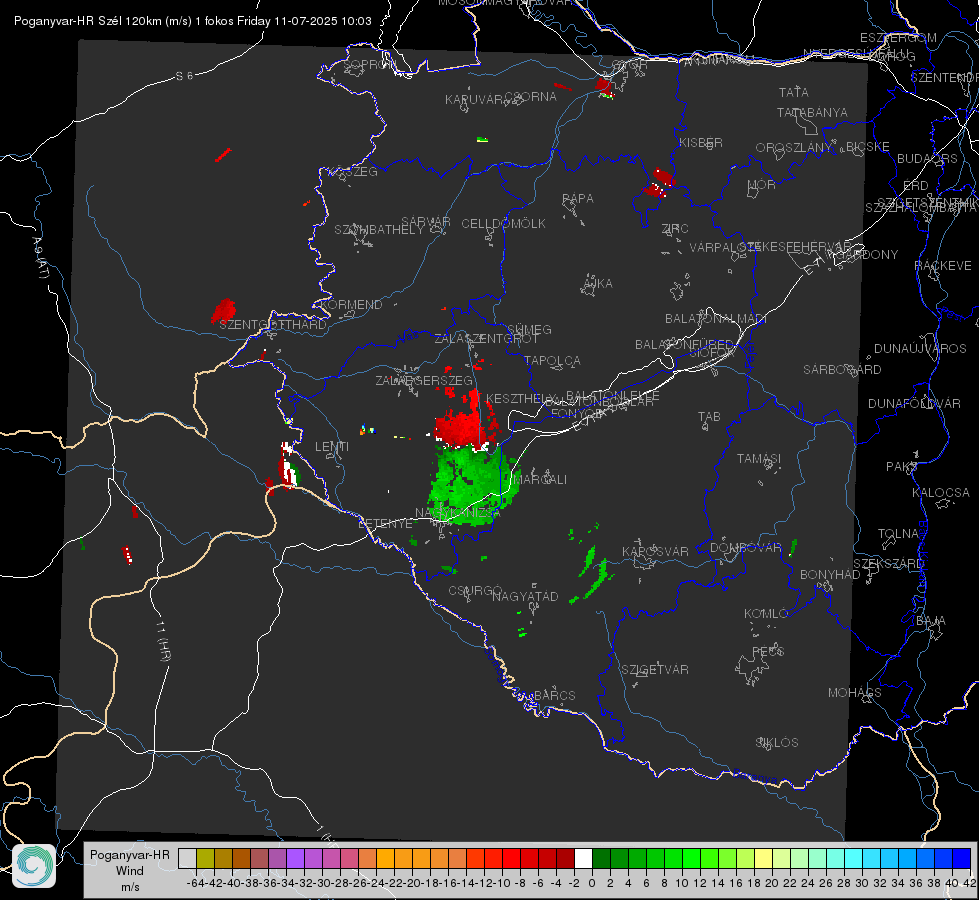Click the SZEKSZÁRD city label
This screenshot has width=979, height=900.
click(889, 564)
